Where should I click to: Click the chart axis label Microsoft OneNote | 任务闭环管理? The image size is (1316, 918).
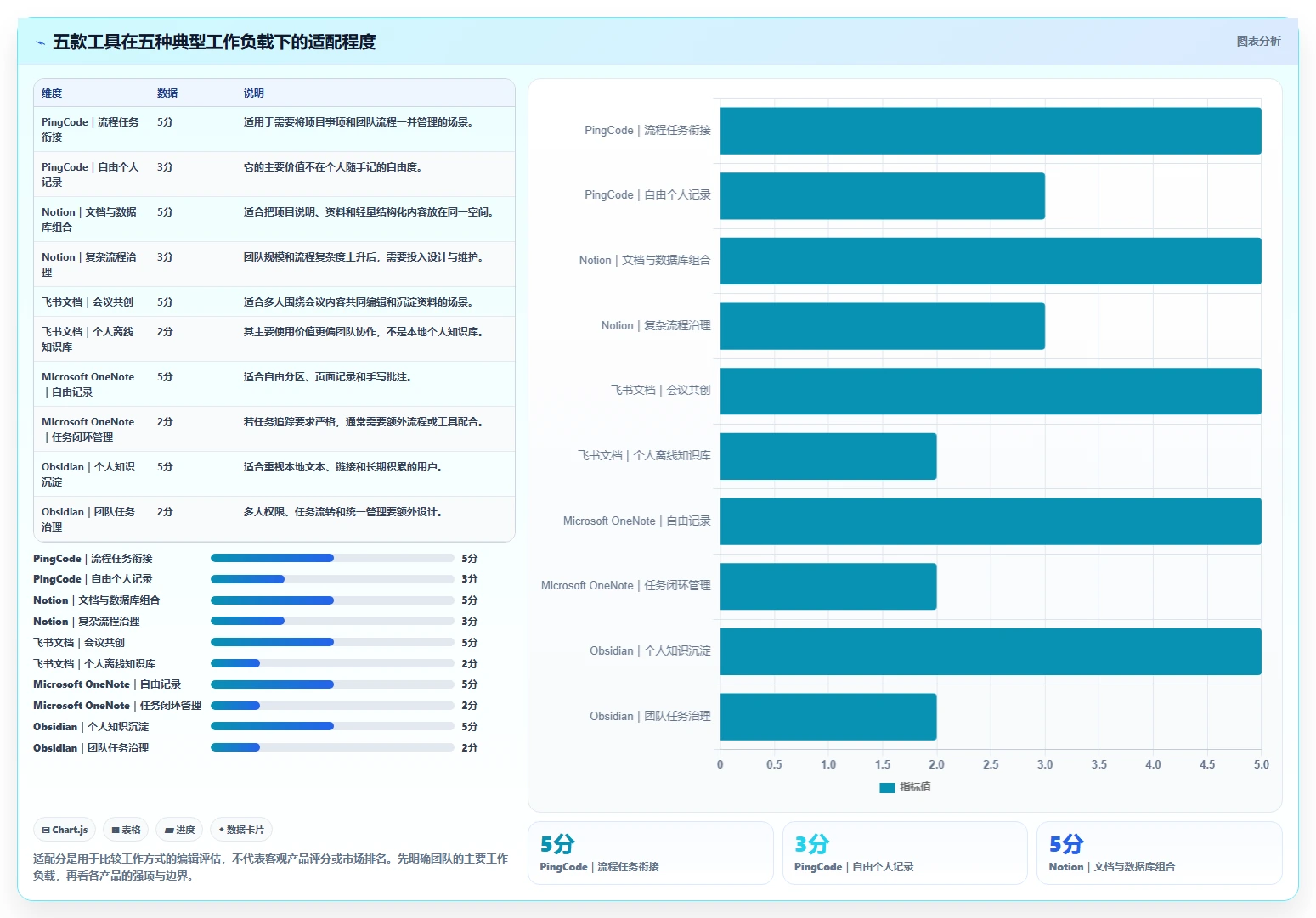tap(626, 586)
